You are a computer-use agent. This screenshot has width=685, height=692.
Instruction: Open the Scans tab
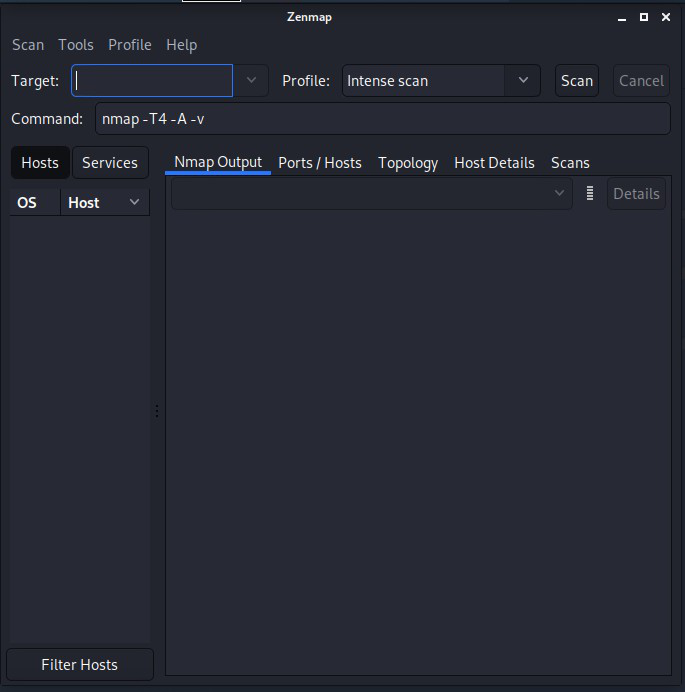pos(570,163)
